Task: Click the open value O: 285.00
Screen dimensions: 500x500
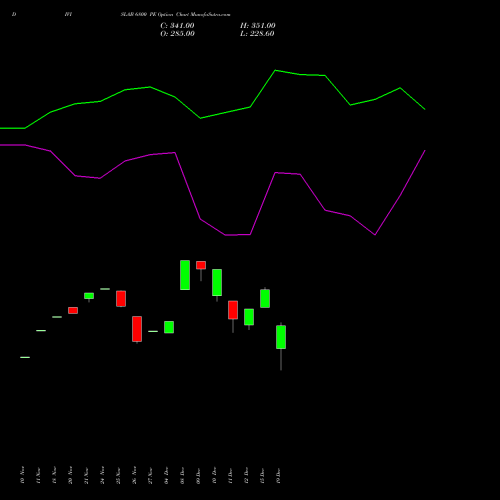Action: [x=177, y=34]
